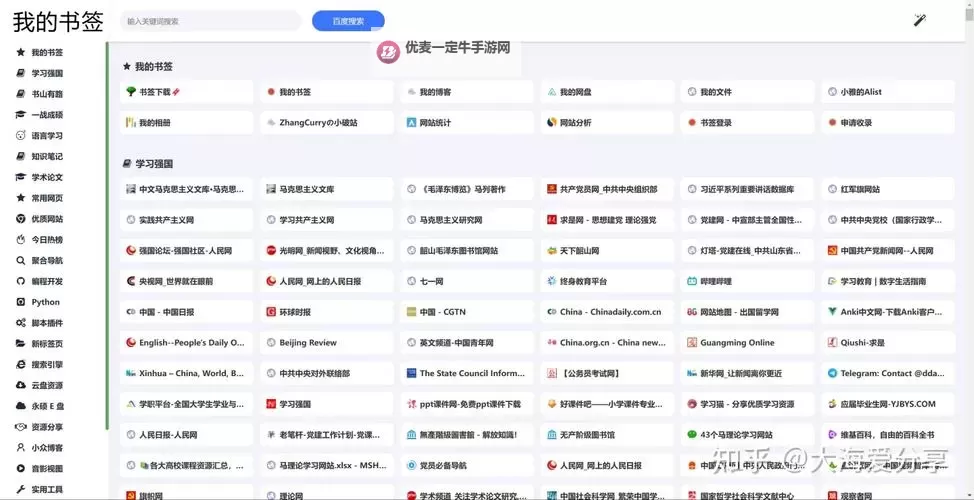Open the China - Chinadaily.com.cn bookmark
The width and height of the screenshot is (974, 500).
[608, 312]
